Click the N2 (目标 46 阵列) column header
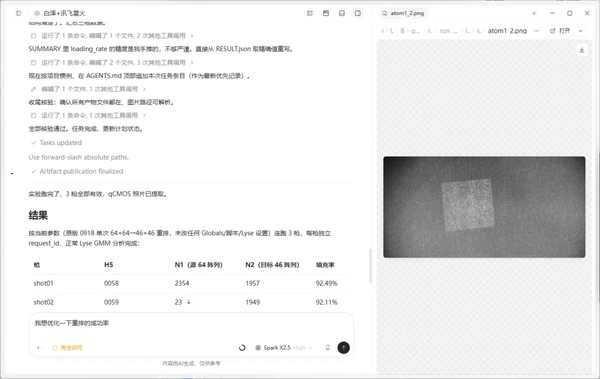 tap(272, 265)
